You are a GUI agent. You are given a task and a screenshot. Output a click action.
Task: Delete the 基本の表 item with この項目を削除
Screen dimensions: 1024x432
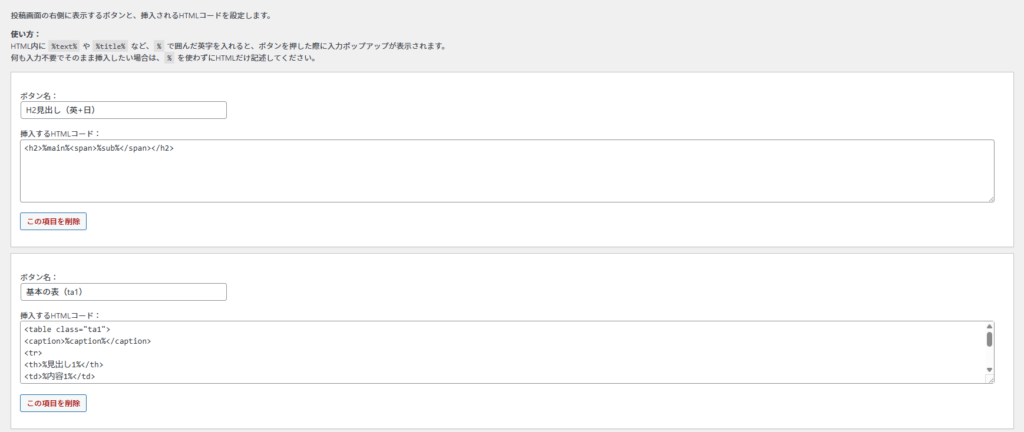(53, 403)
